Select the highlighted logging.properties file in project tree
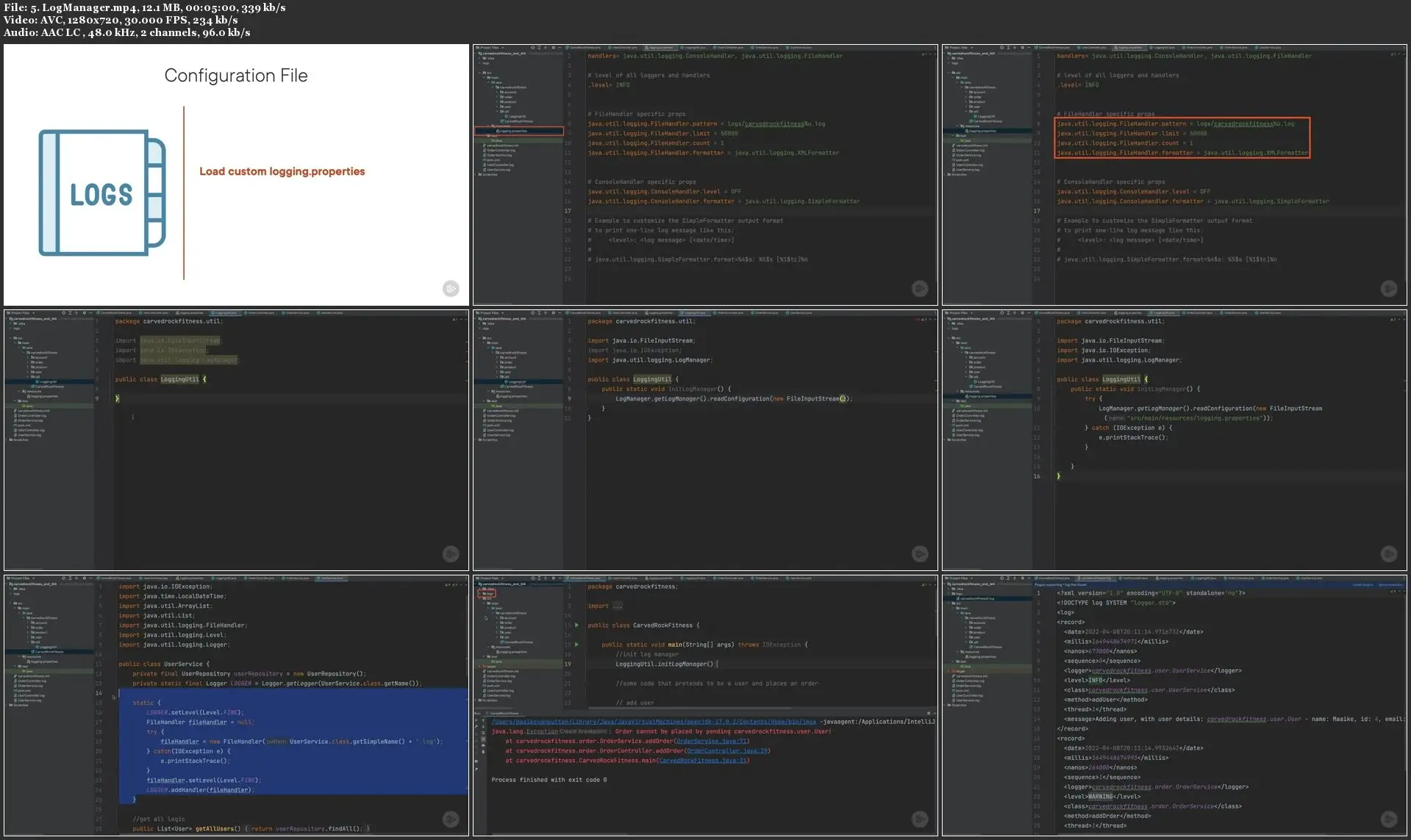Viewport: 1411px width, 840px height. pyautogui.click(x=519, y=131)
